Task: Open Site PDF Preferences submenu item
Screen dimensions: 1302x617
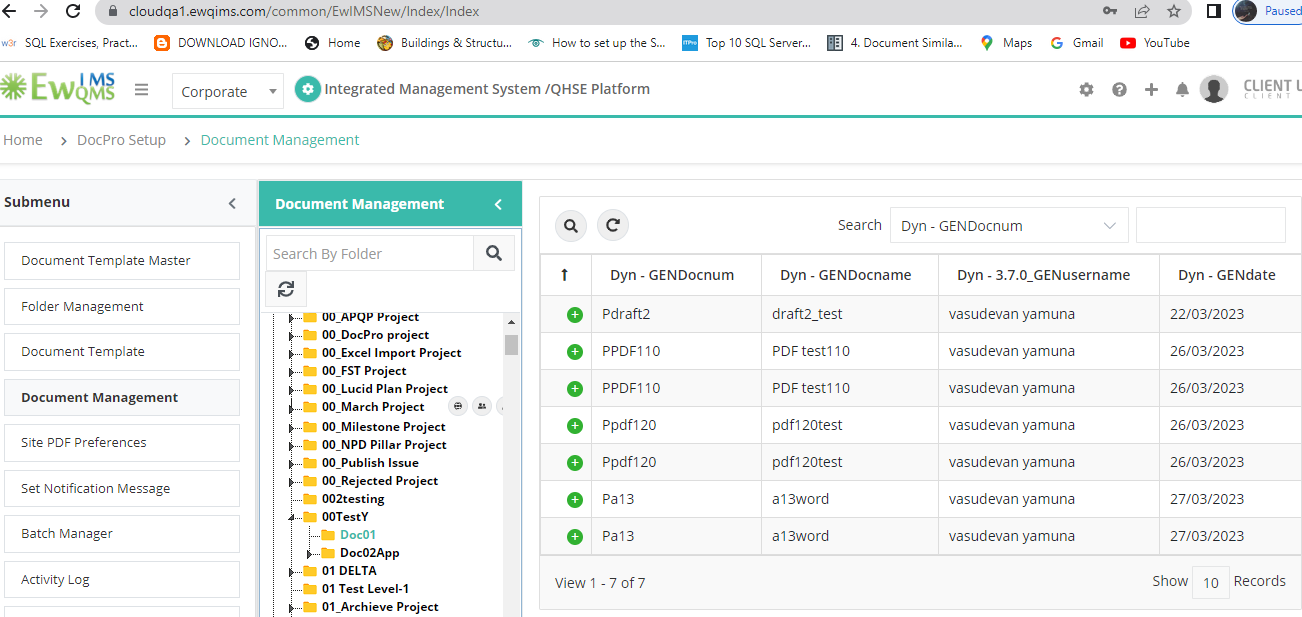Action: (x=122, y=443)
